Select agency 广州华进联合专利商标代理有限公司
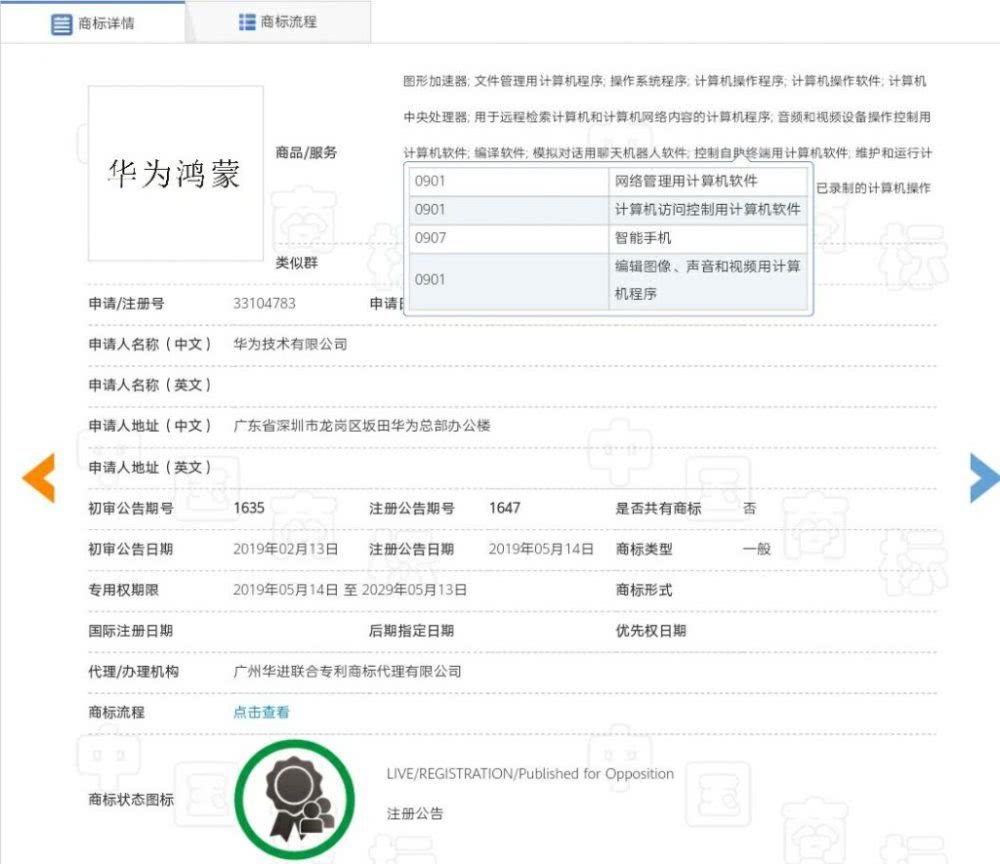The image size is (1000, 864). [347, 671]
